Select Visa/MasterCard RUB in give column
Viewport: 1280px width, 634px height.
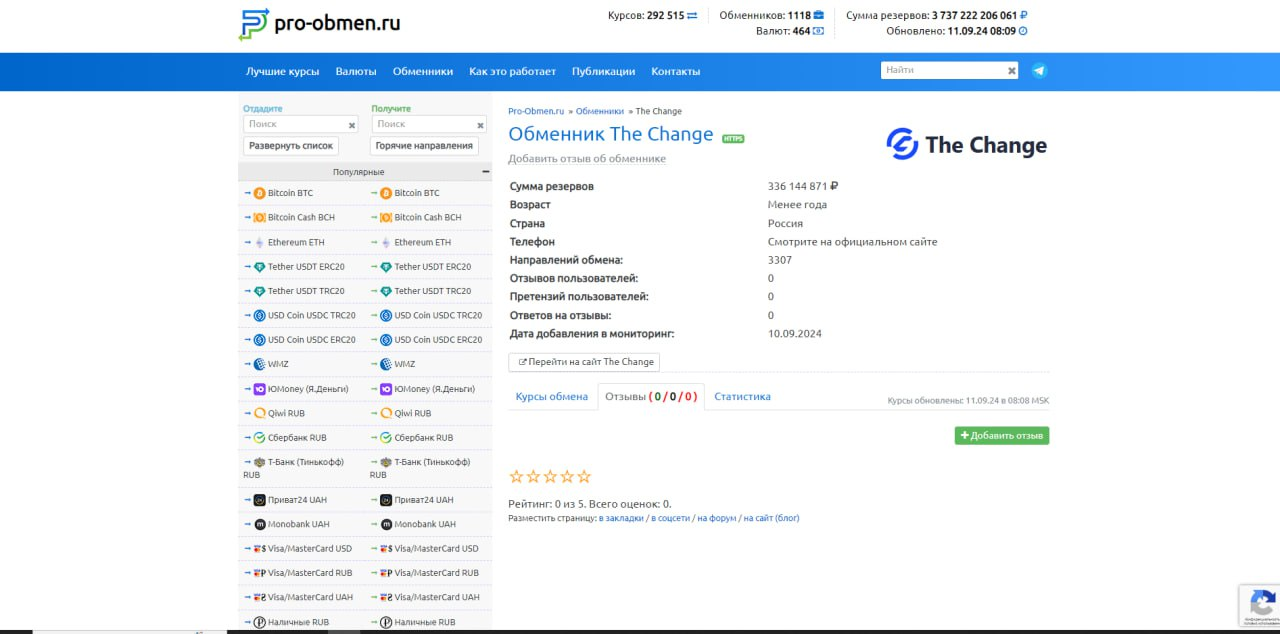point(310,573)
